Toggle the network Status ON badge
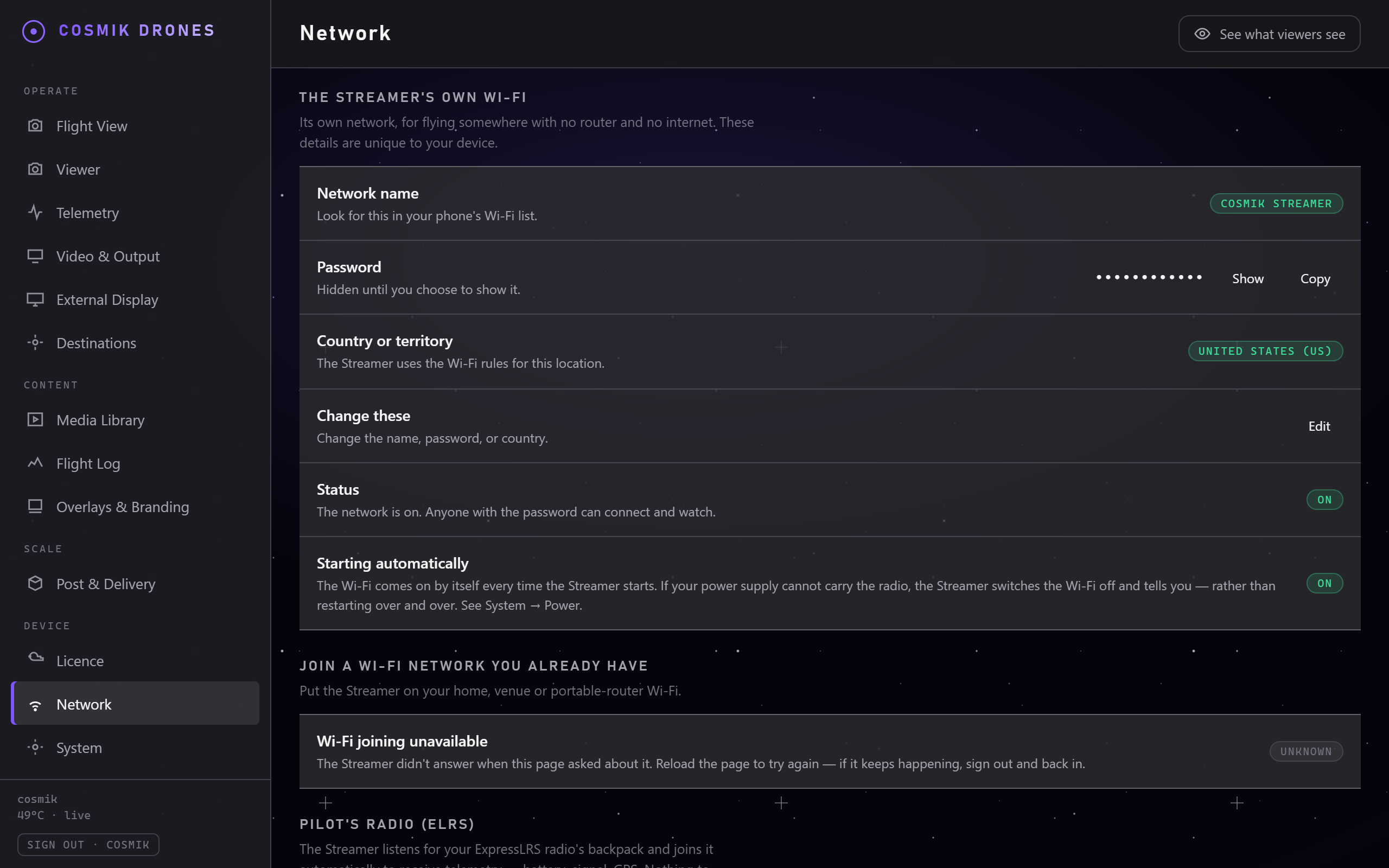The height and width of the screenshot is (868, 1389). tap(1324, 500)
